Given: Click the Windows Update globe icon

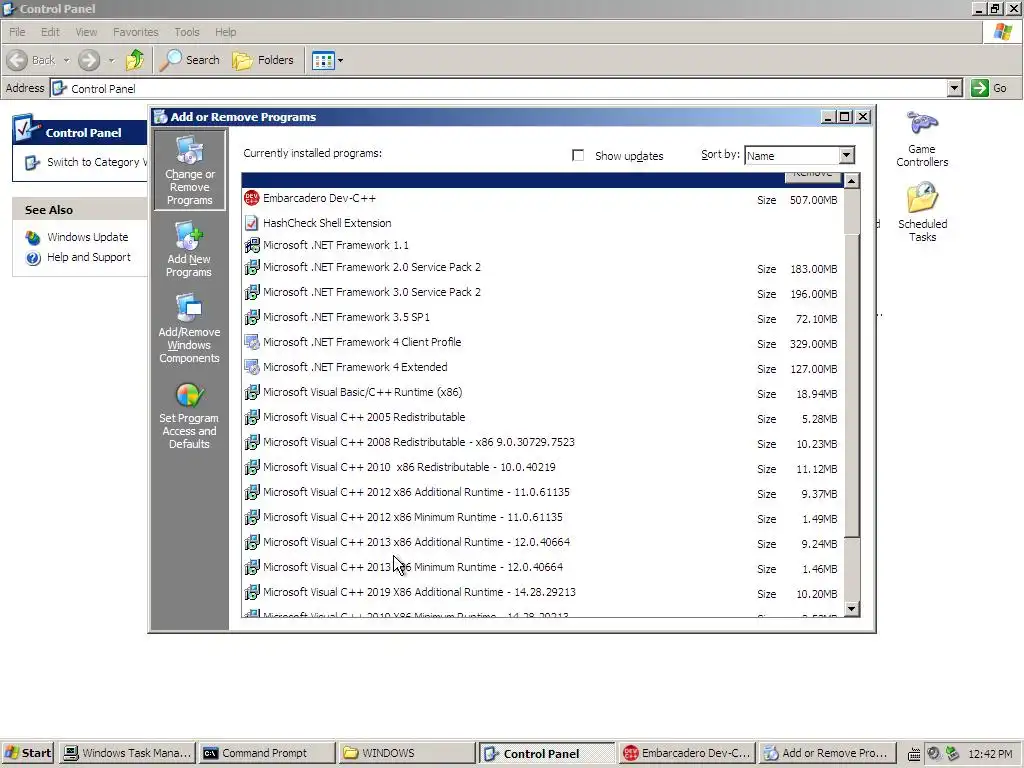Looking at the screenshot, I should click(x=33, y=238).
